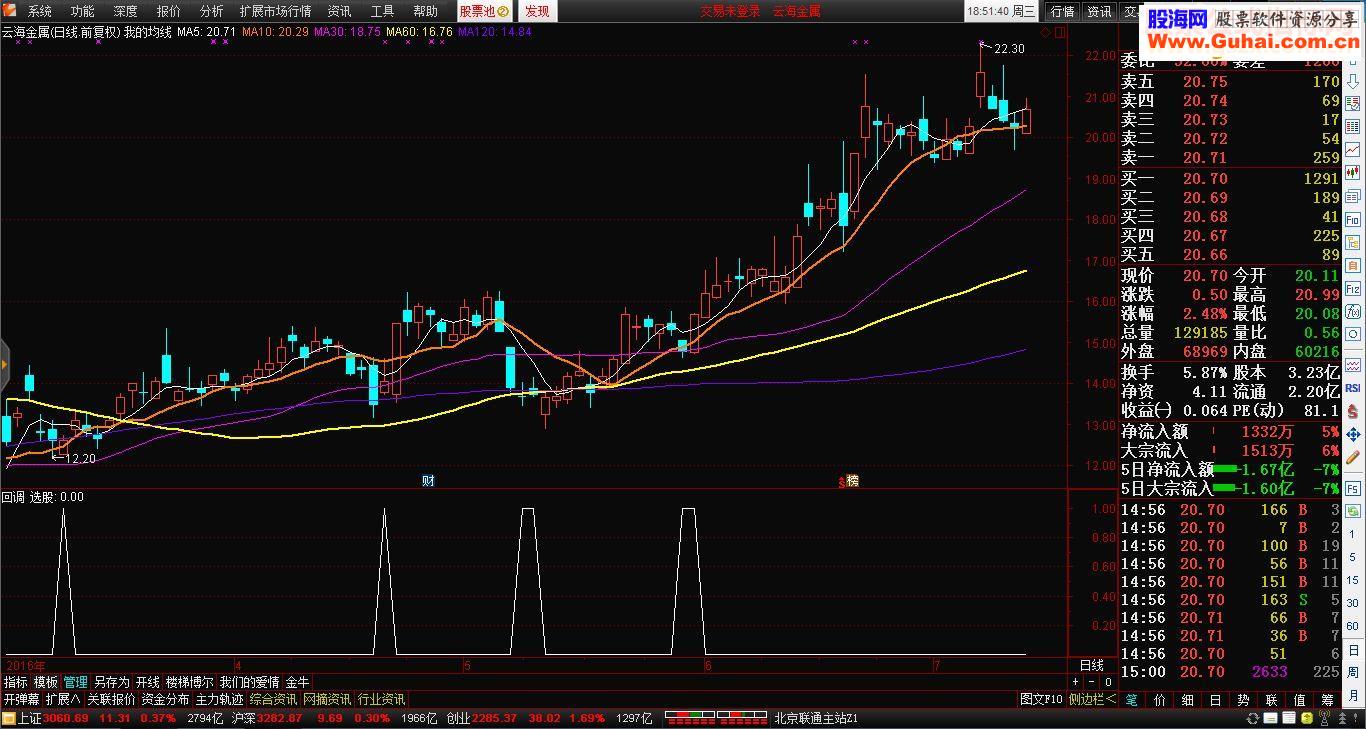The height and width of the screenshot is (729, 1366).
Task: Click the f(x) formula icon in sidebar
Action: tap(1352, 312)
